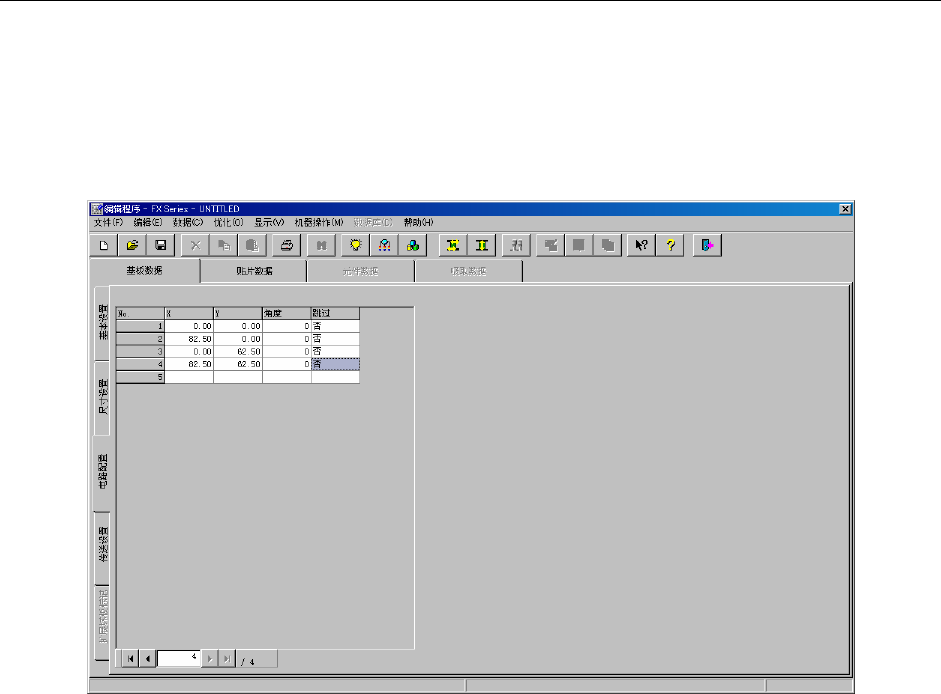Click the three colored balls toolbar icon
The height and width of the screenshot is (694, 941).
click(413, 245)
